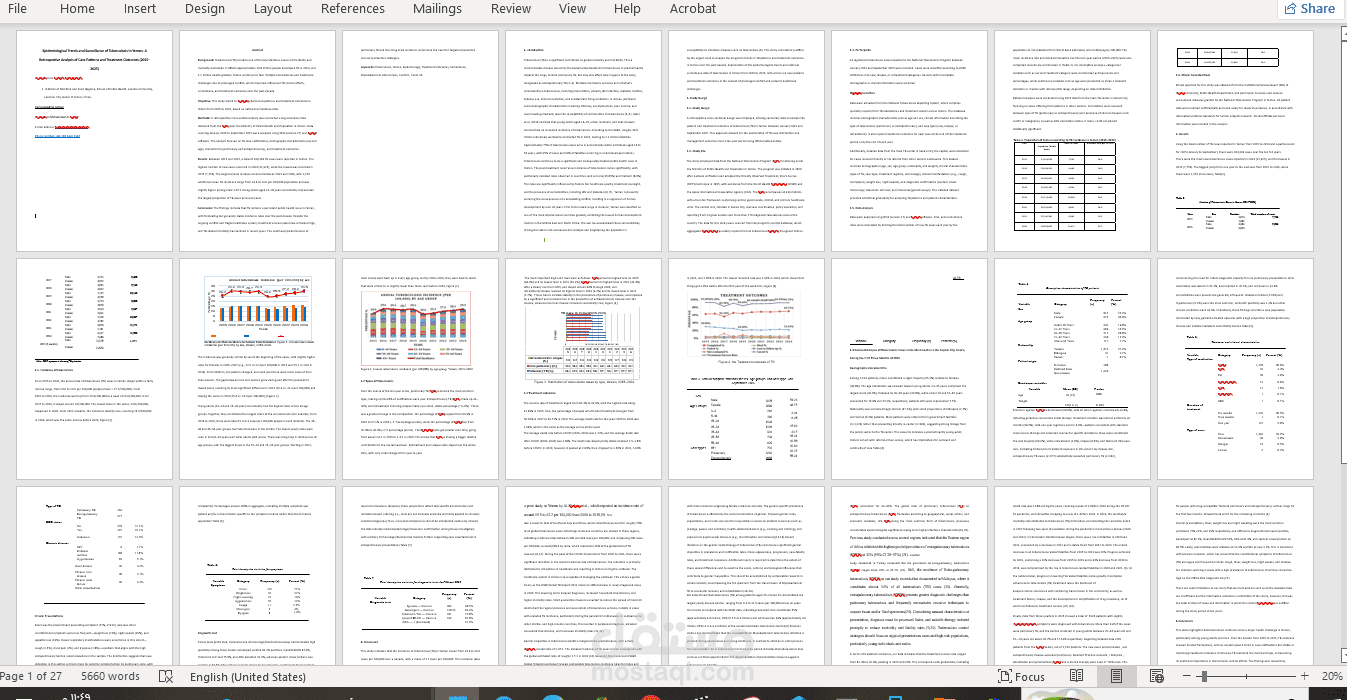Go to the References tab
The height and width of the screenshot is (700, 1347).
[x=352, y=8]
